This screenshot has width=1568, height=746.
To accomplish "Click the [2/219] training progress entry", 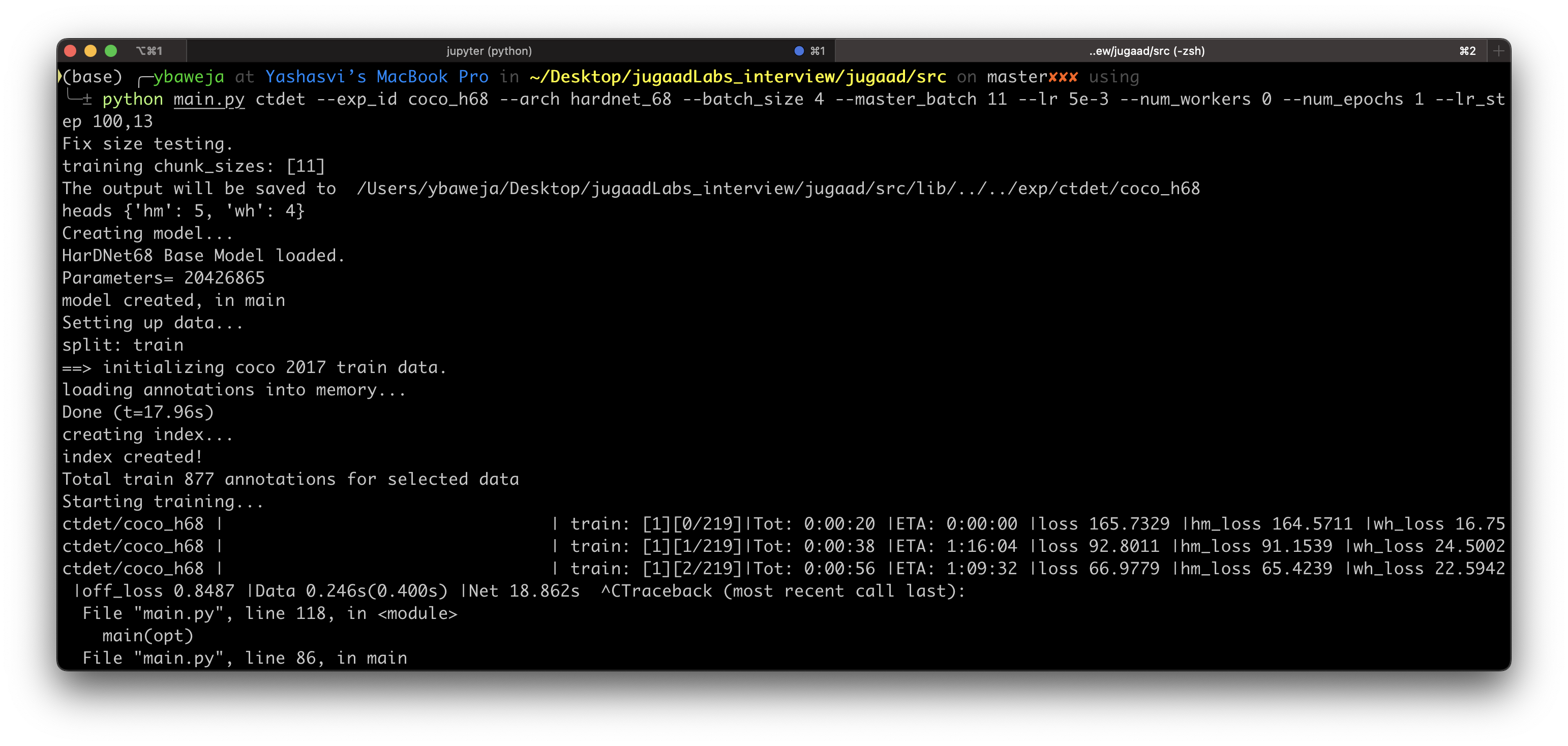I will (707, 568).
